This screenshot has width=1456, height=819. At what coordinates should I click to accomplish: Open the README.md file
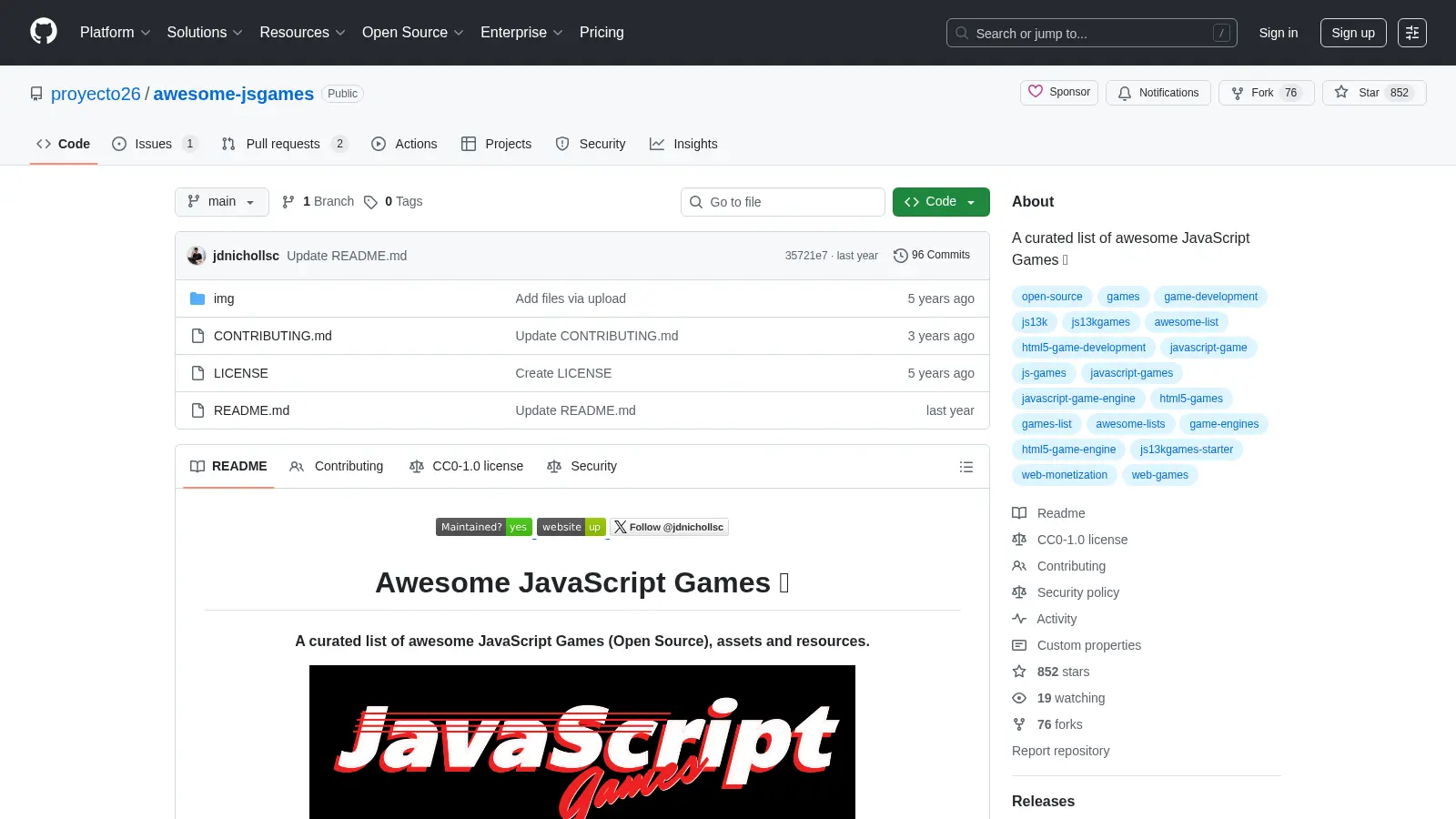coord(251,410)
